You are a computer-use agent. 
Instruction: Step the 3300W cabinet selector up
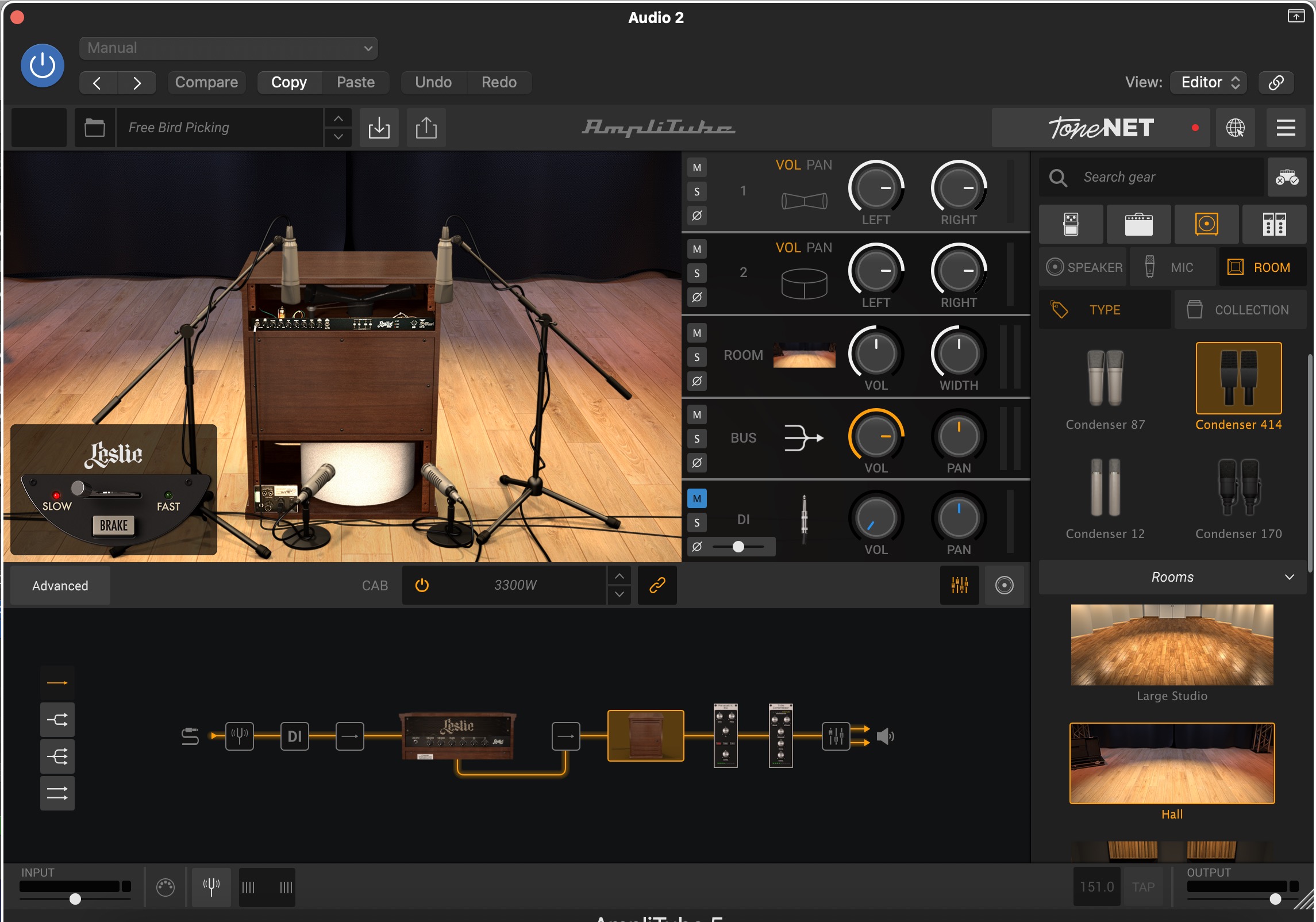point(619,576)
